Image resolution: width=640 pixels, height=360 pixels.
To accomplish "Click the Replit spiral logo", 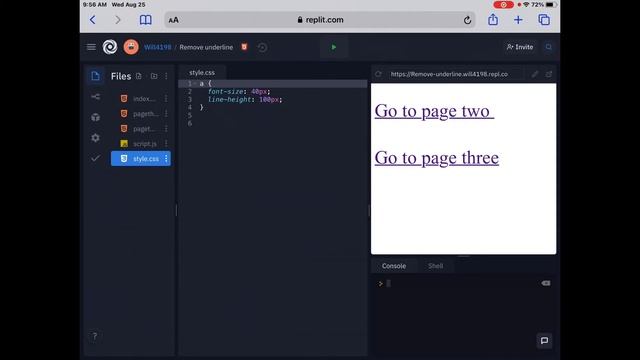I will coord(110,47).
